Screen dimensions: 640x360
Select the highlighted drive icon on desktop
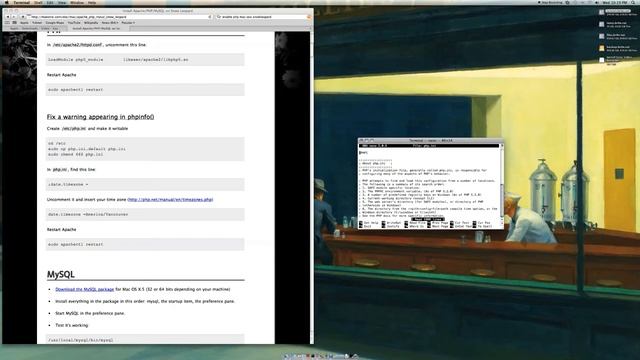point(602,12)
